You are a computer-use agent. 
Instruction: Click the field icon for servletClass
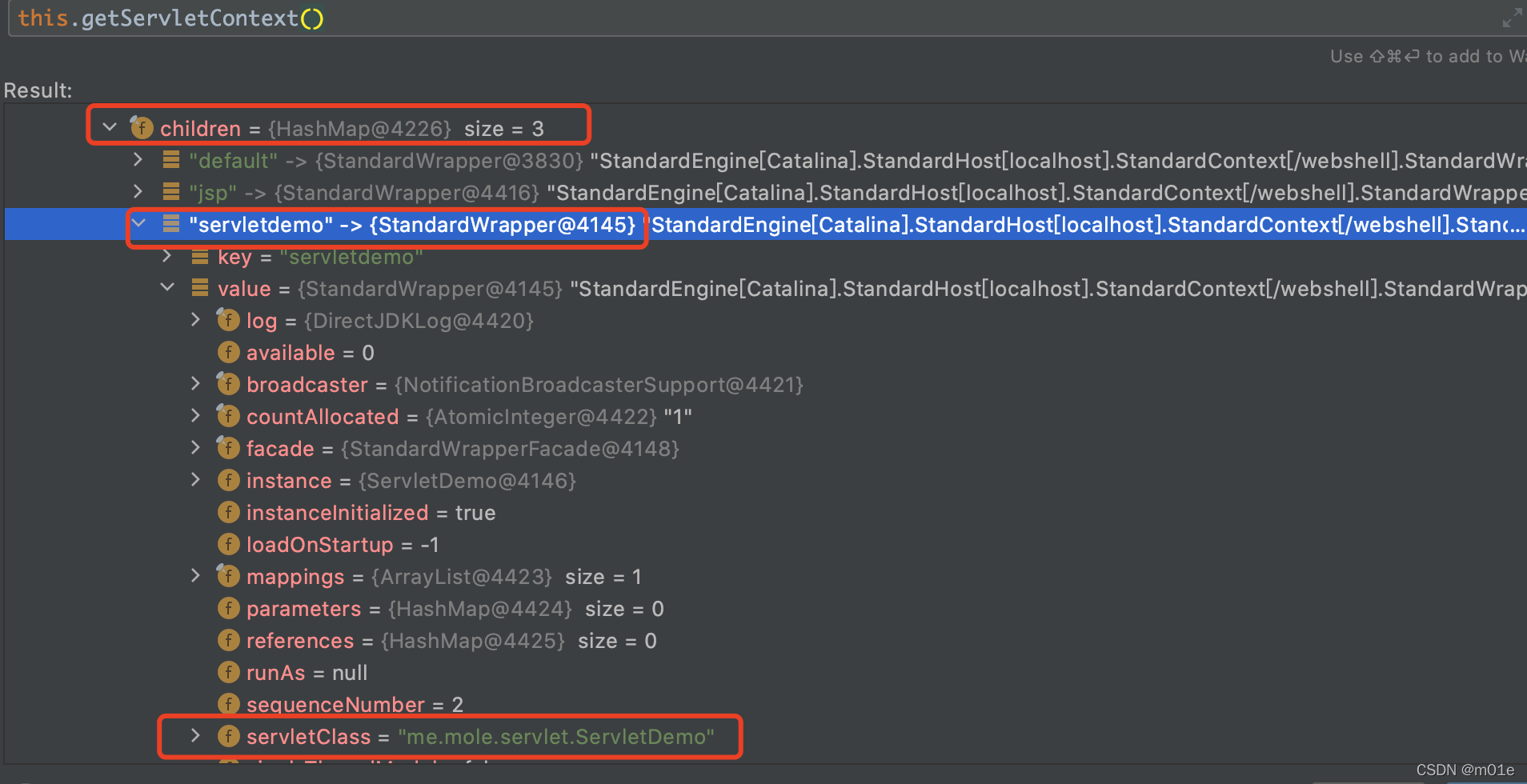coord(229,736)
